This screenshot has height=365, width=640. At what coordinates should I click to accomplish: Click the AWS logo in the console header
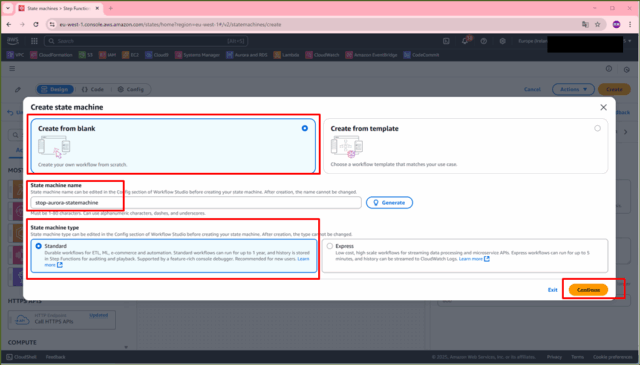(13, 41)
